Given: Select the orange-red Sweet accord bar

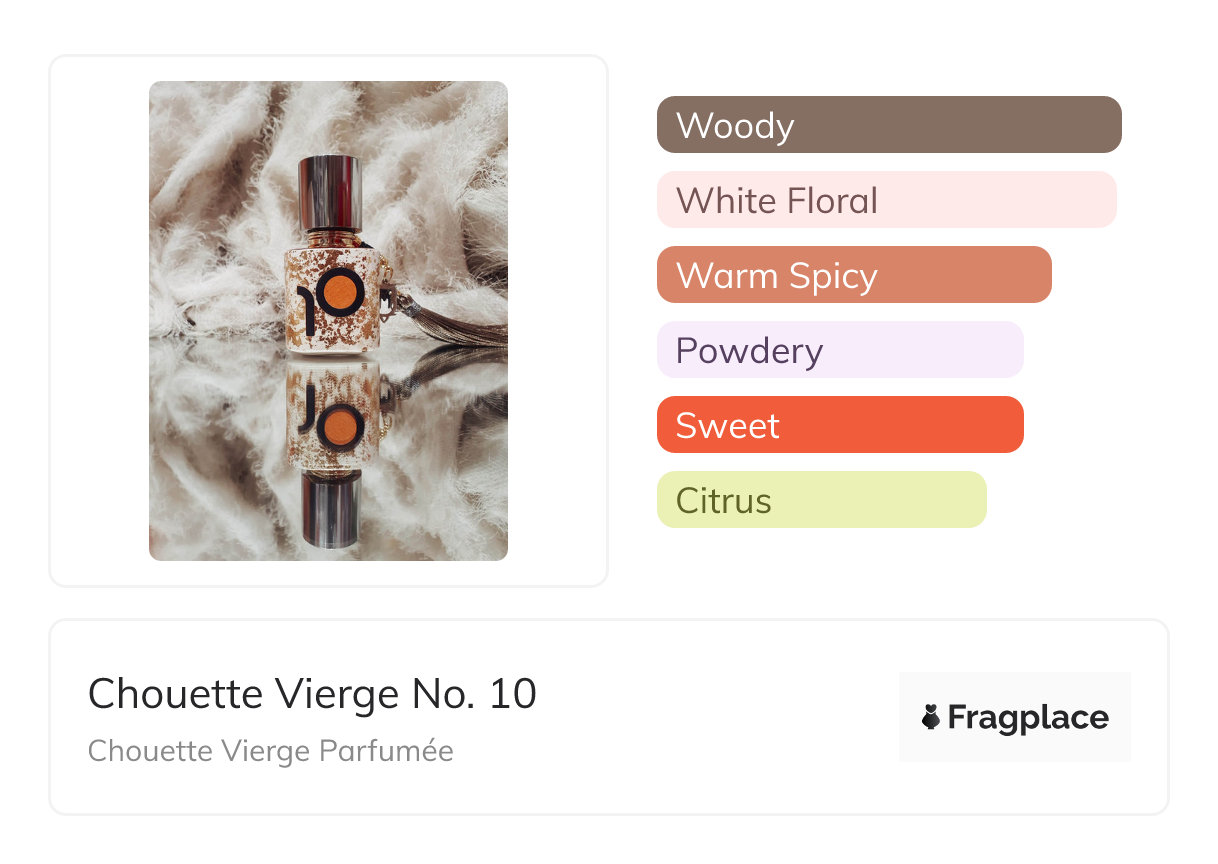Looking at the screenshot, I should click(839, 425).
